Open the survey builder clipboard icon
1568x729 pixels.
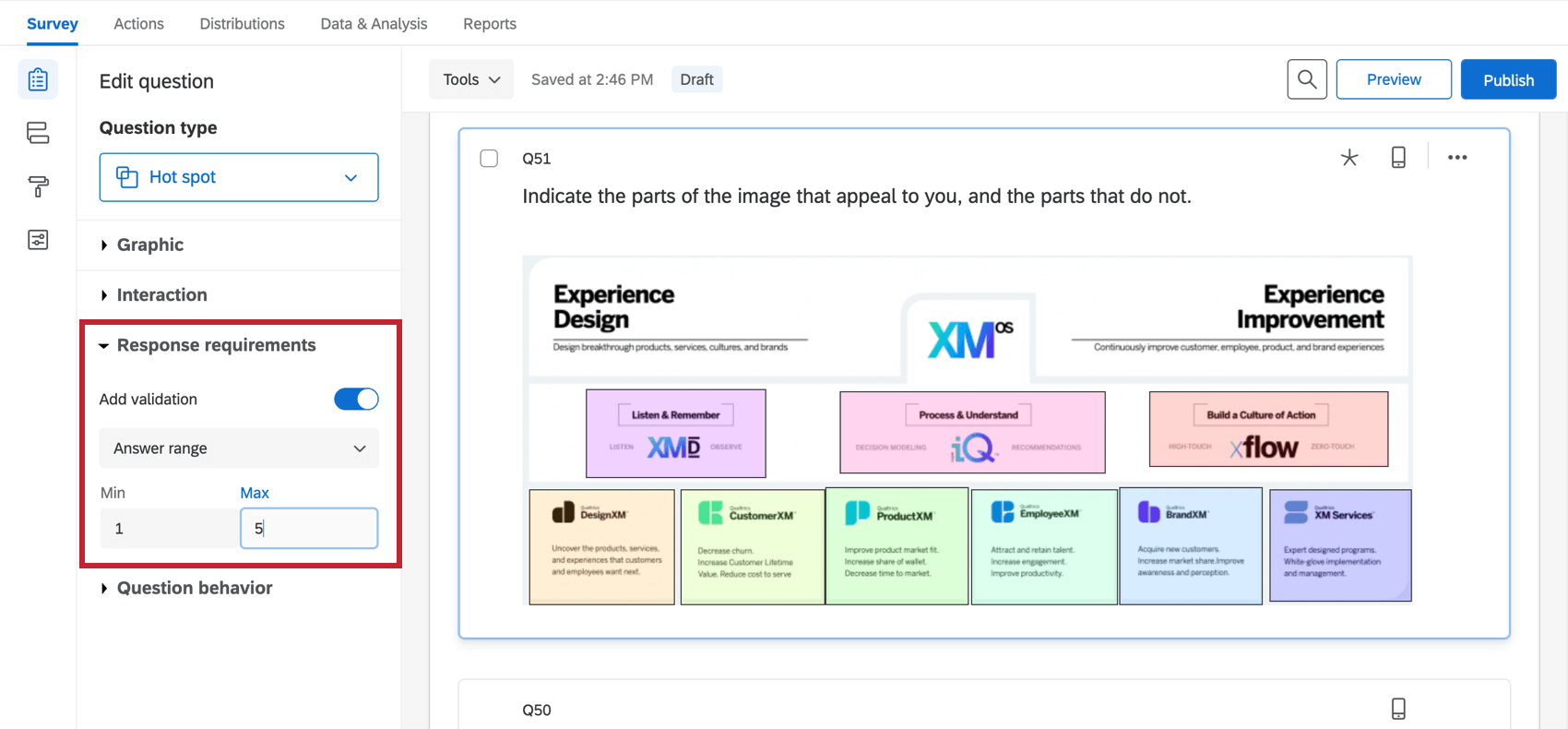tap(38, 80)
